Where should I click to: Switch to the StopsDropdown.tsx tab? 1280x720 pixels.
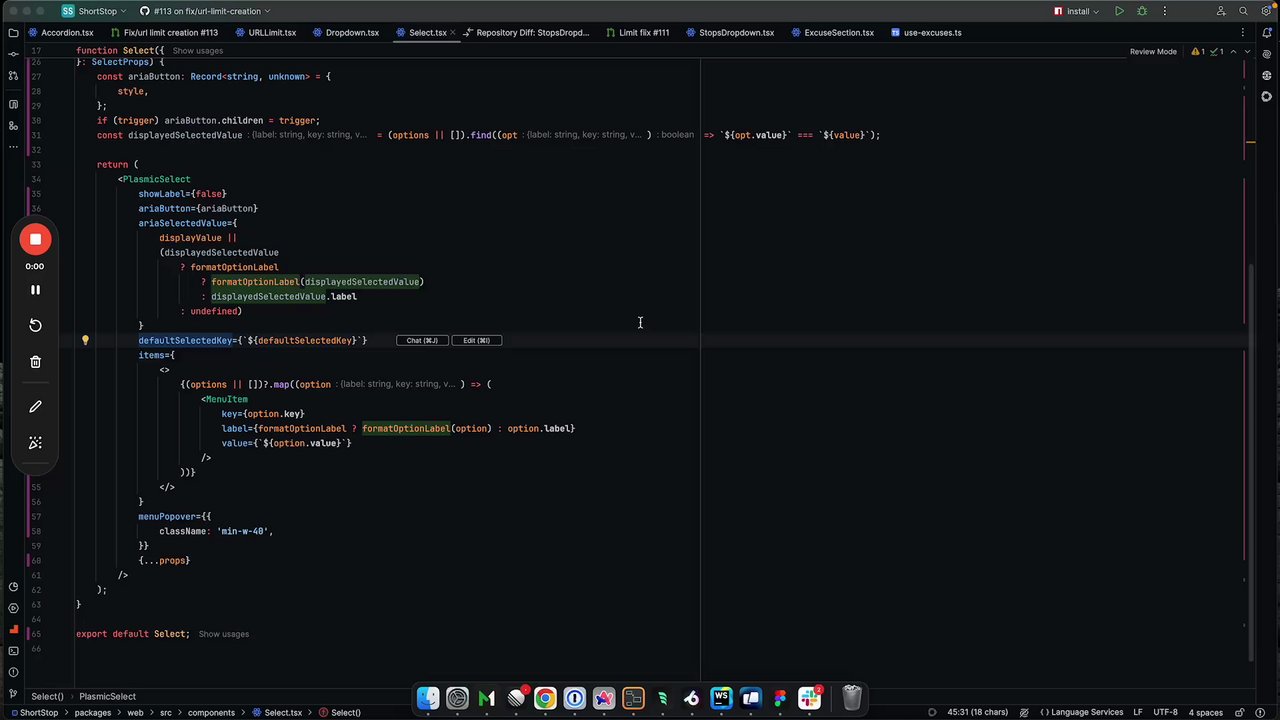[730, 32]
